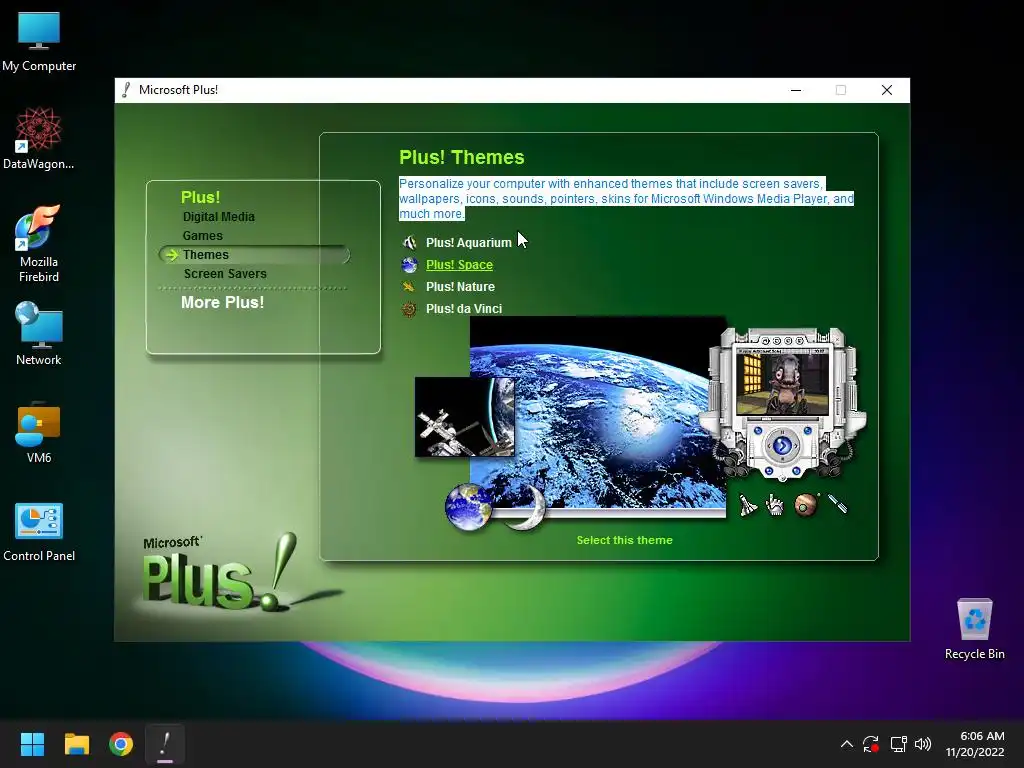Image resolution: width=1024 pixels, height=768 pixels.
Task: Launch Mozilla Firebird from desktop
Action: point(39,244)
